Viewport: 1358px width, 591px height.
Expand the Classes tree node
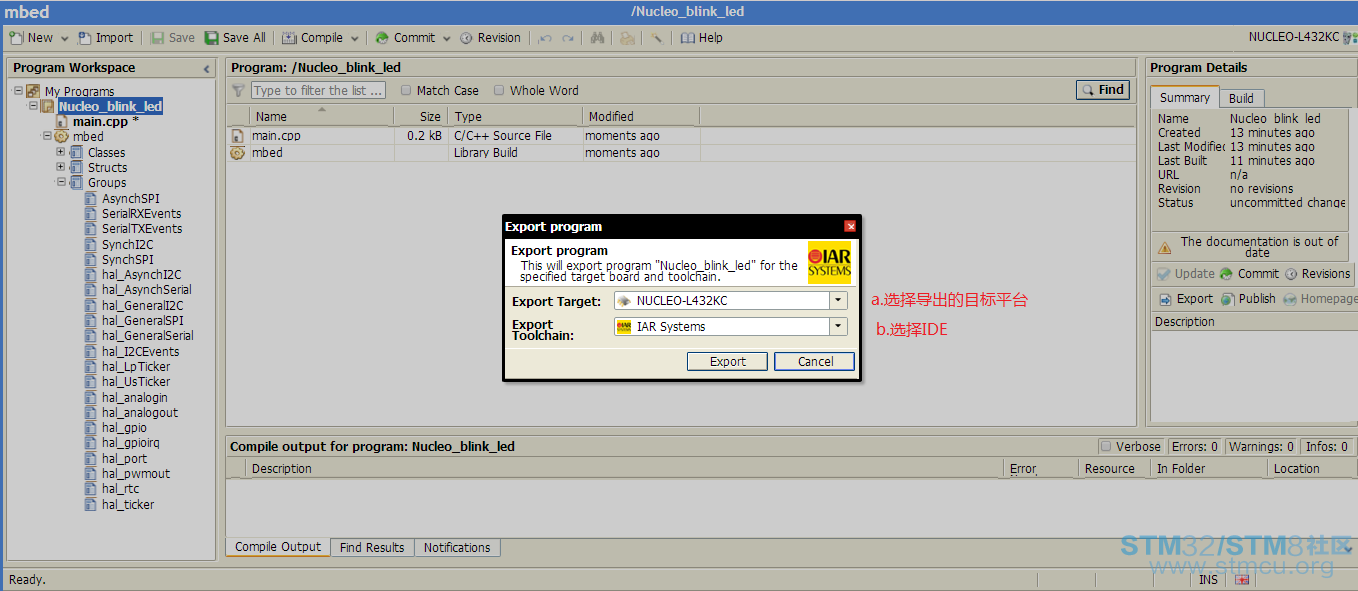pos(60,152)
